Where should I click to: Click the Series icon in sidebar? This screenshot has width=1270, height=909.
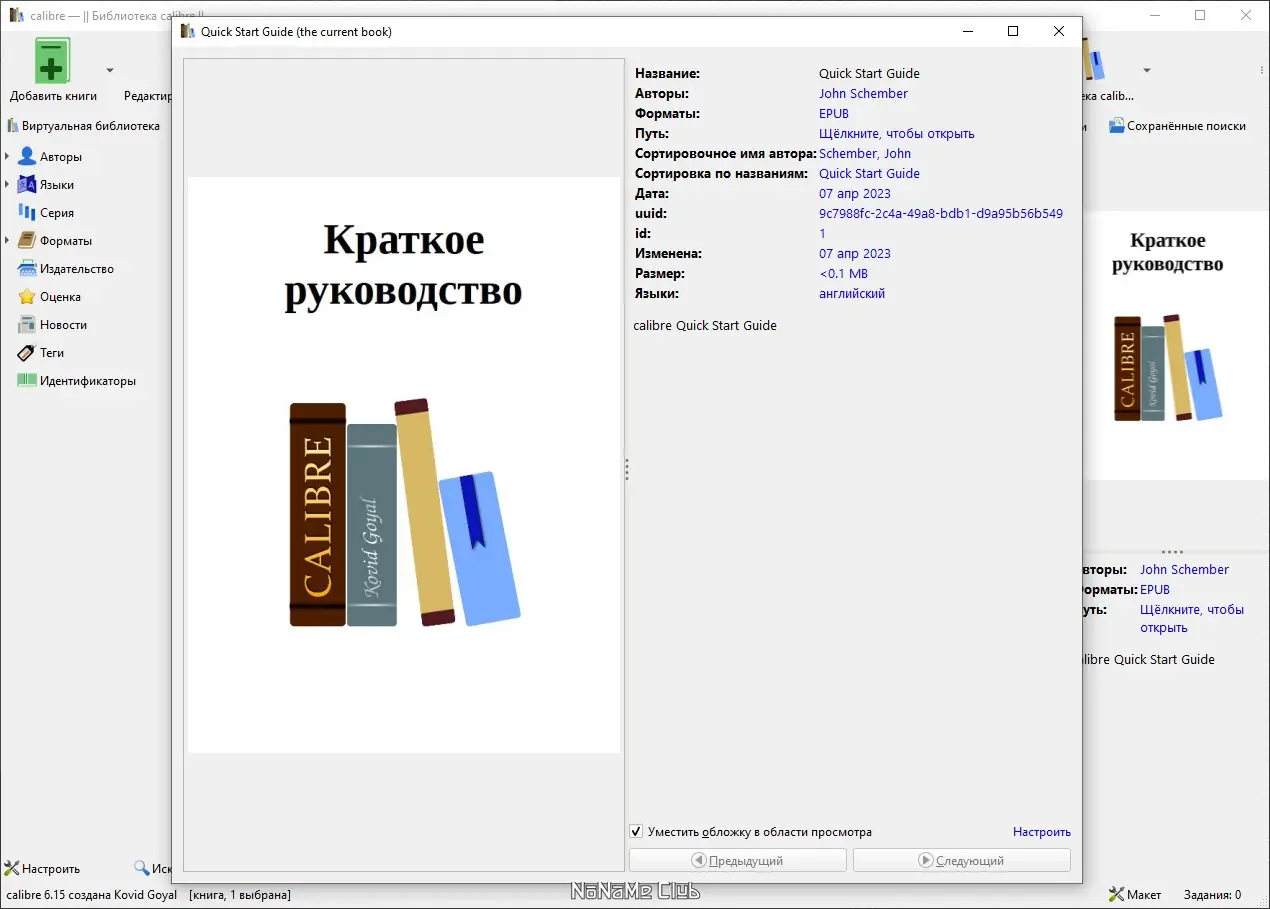tap(26, 213)
